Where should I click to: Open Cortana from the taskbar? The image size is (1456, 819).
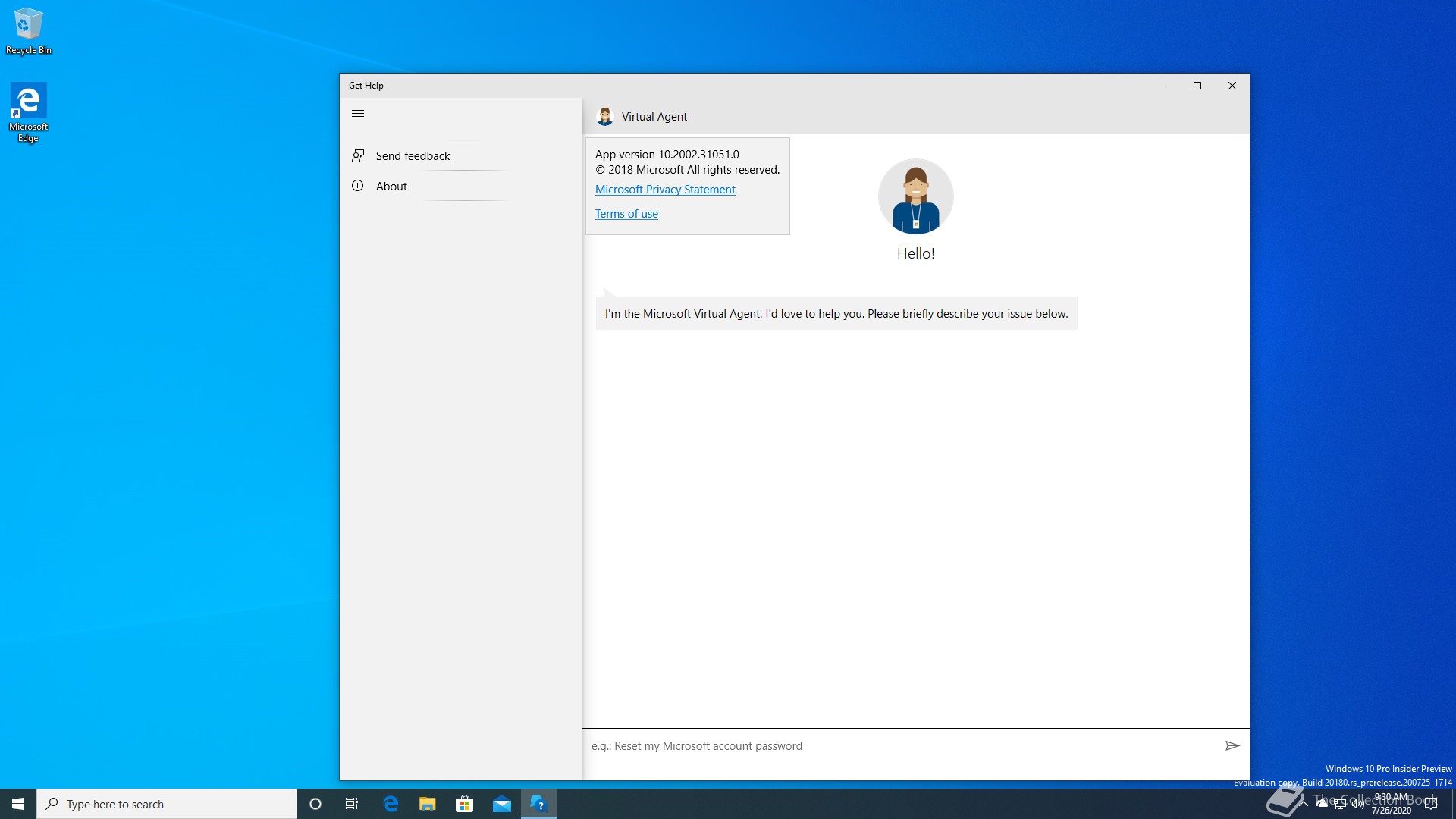(315, 804)
